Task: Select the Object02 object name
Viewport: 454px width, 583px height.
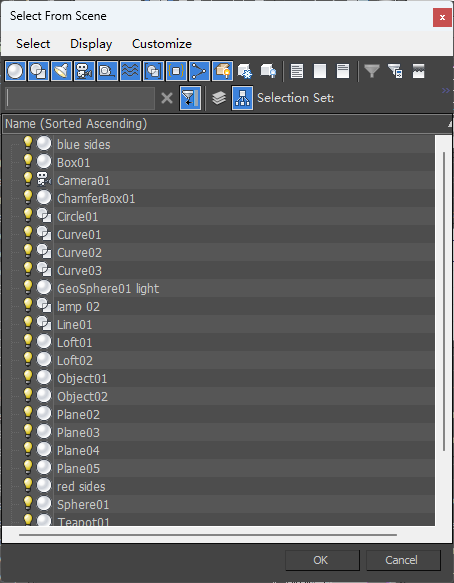Action: pyautogui.click(x=83, y=397)
